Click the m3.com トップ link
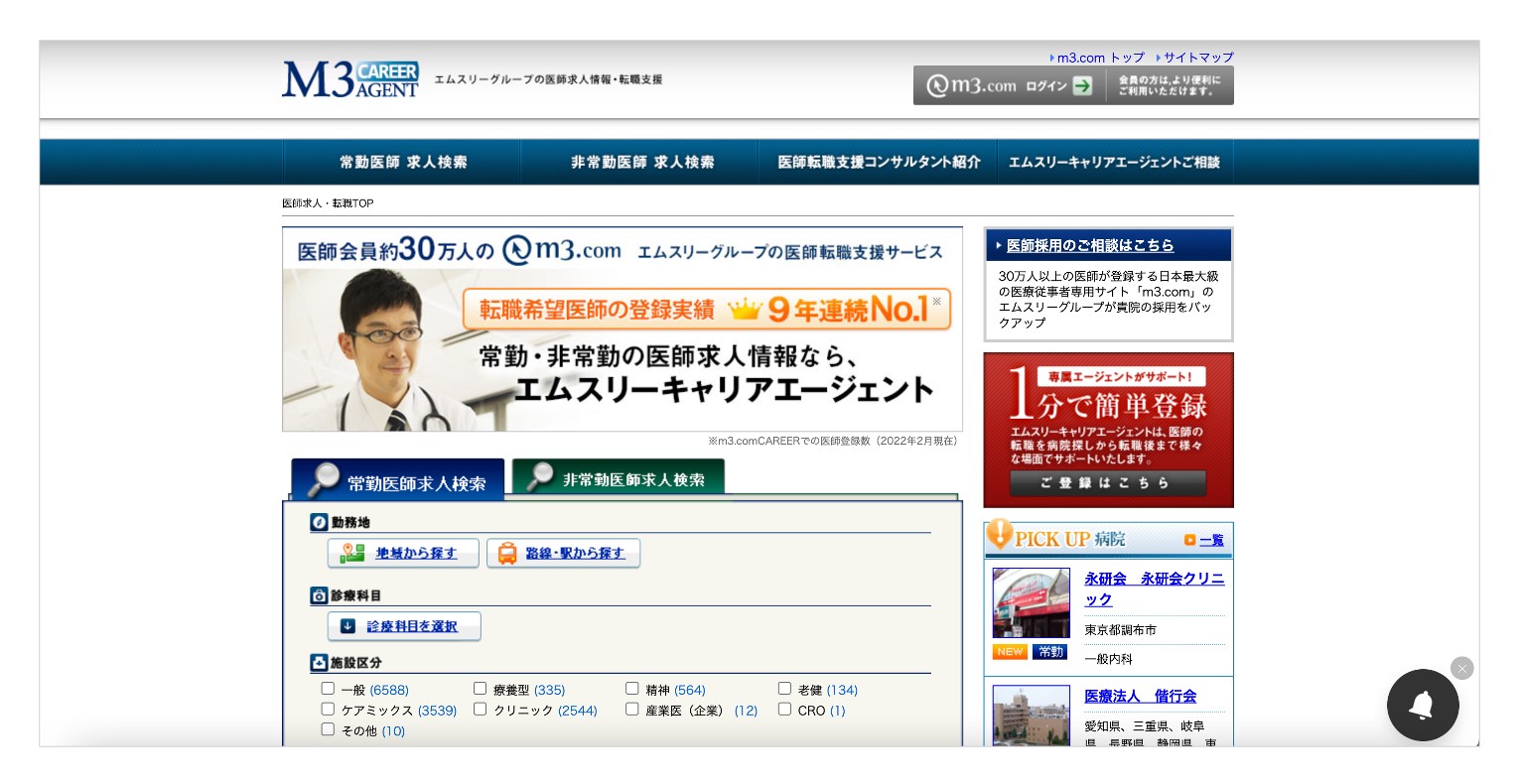 pyautogui.click(x=1100, y=58)
